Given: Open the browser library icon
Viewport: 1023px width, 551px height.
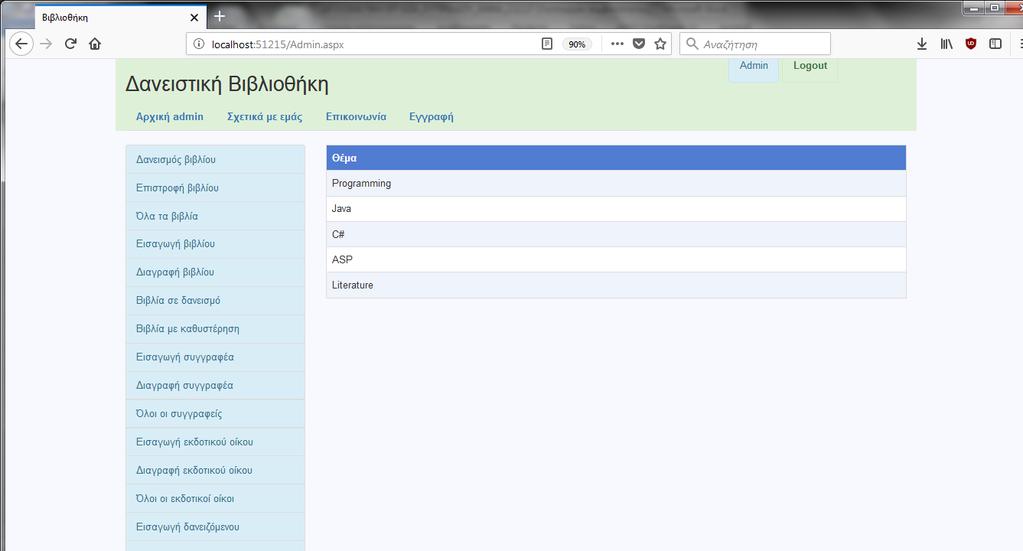Looking at the screenshot, I should pyautogui.click(x=947, y=44).
